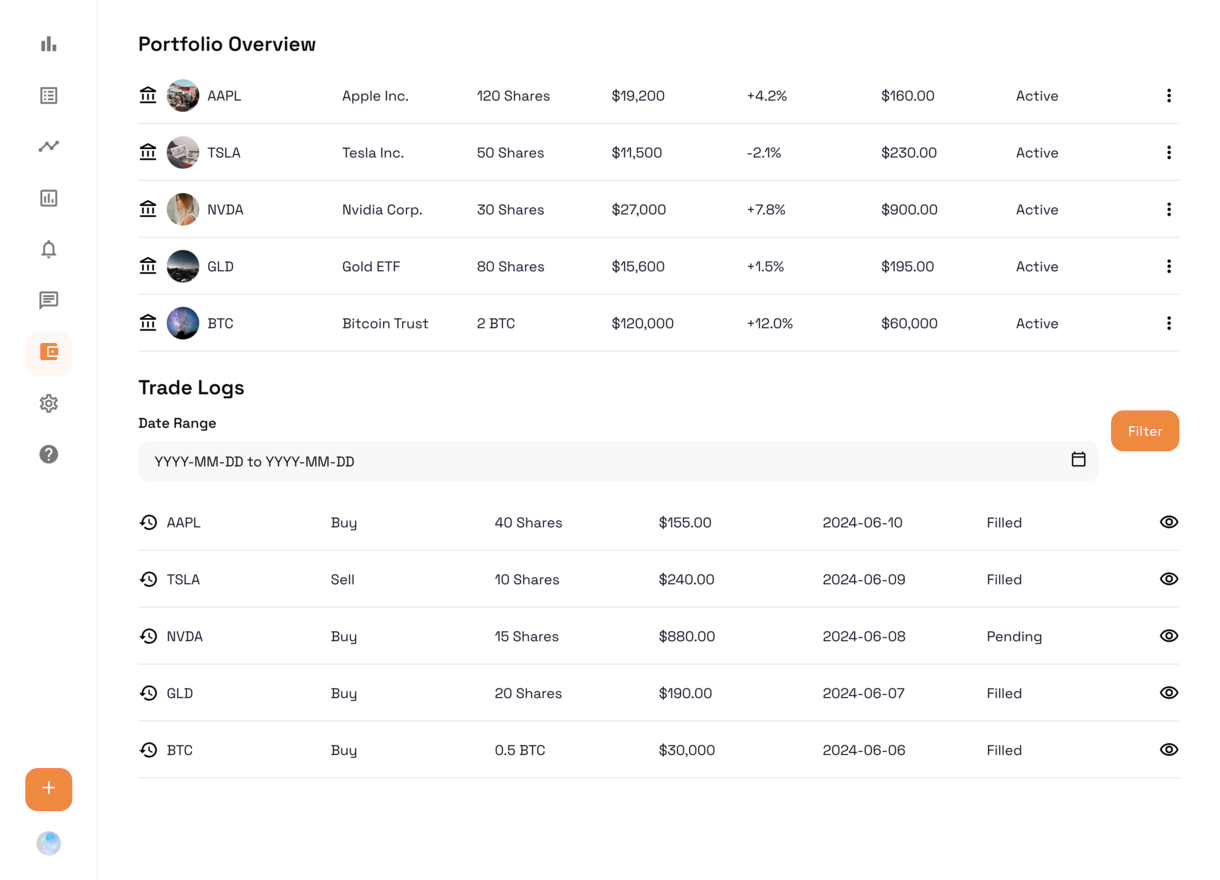Open three-dot options for Tesla Inc. row
Viewport: 1220px width, 880px height.
pyautogui.click(x=1168, y=153)
